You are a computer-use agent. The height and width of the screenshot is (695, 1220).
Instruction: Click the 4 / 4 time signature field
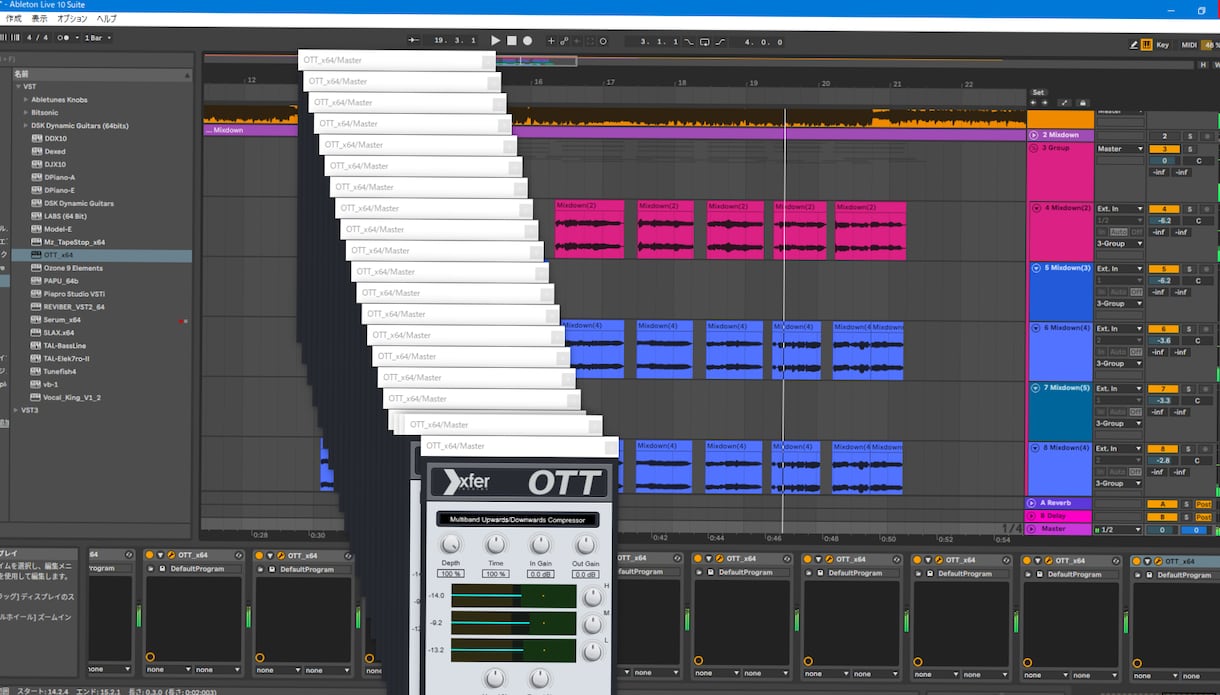point(38,37)
